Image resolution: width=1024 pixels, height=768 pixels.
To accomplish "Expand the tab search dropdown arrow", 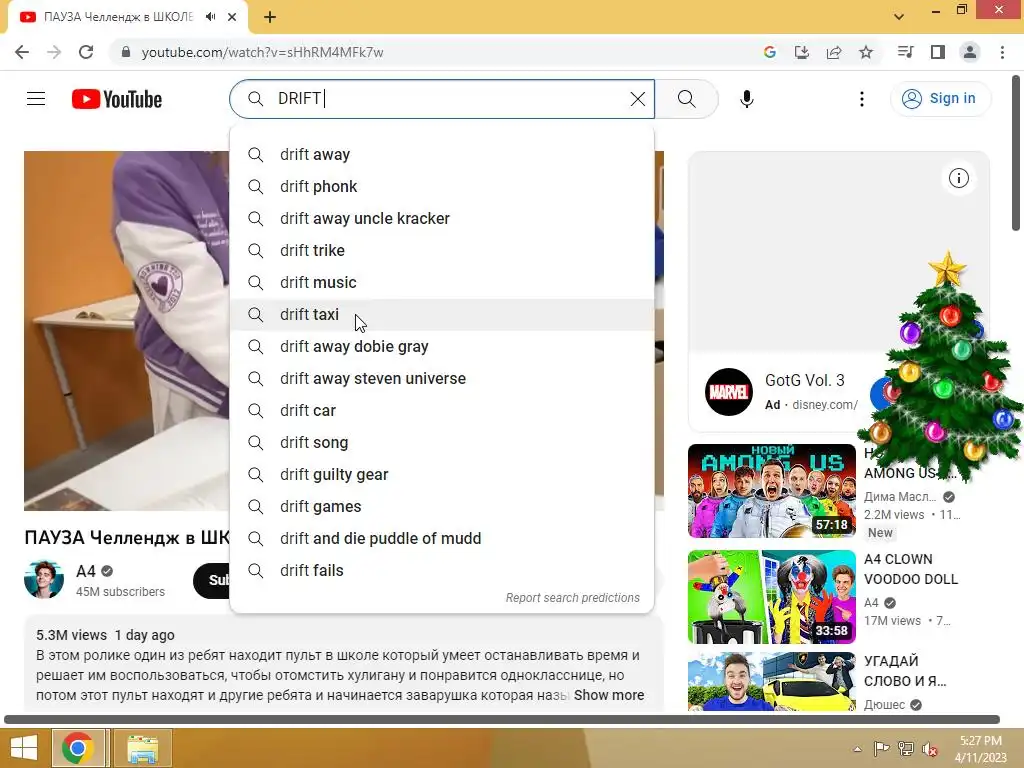I will pos(899,17).
